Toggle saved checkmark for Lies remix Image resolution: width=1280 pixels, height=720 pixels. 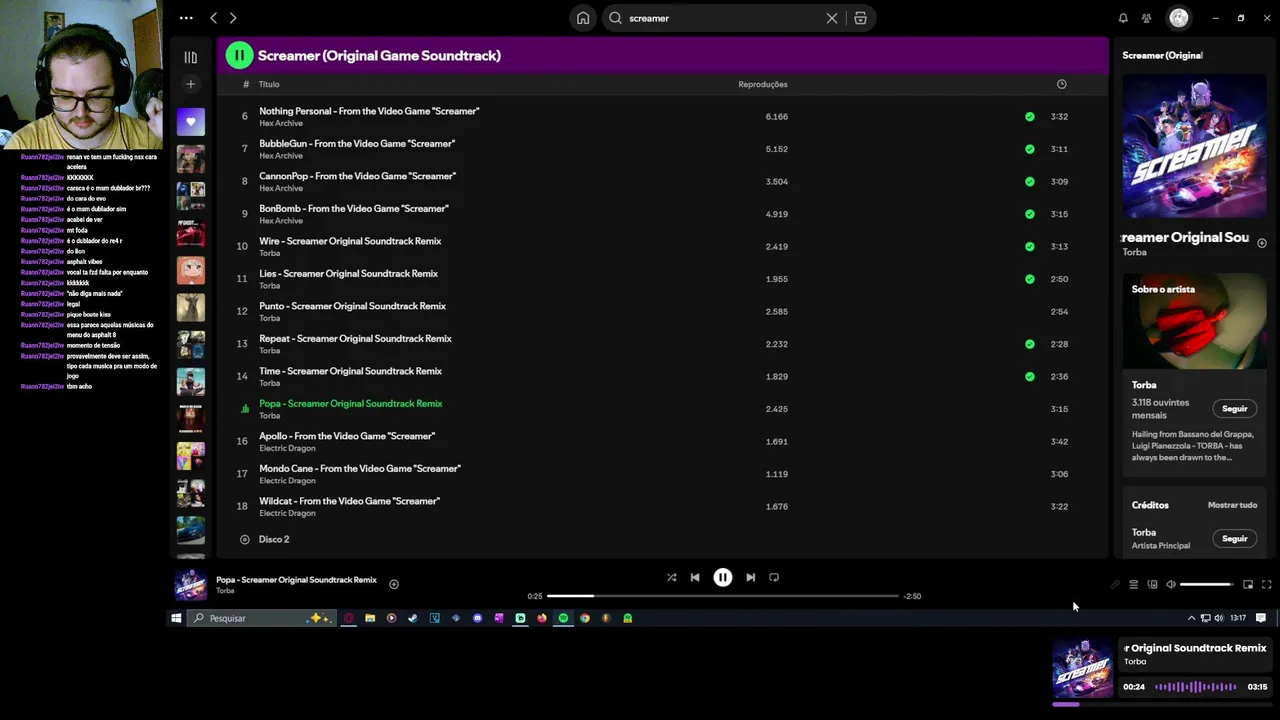coord(1030,279)
